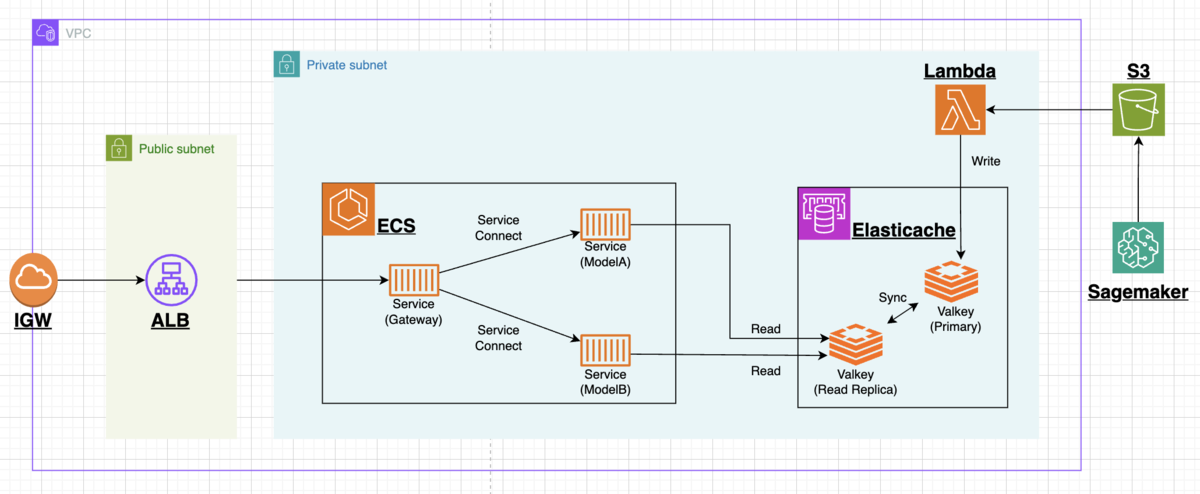
Task: Select the VPC text label
Action: click(x=77, y=34)
